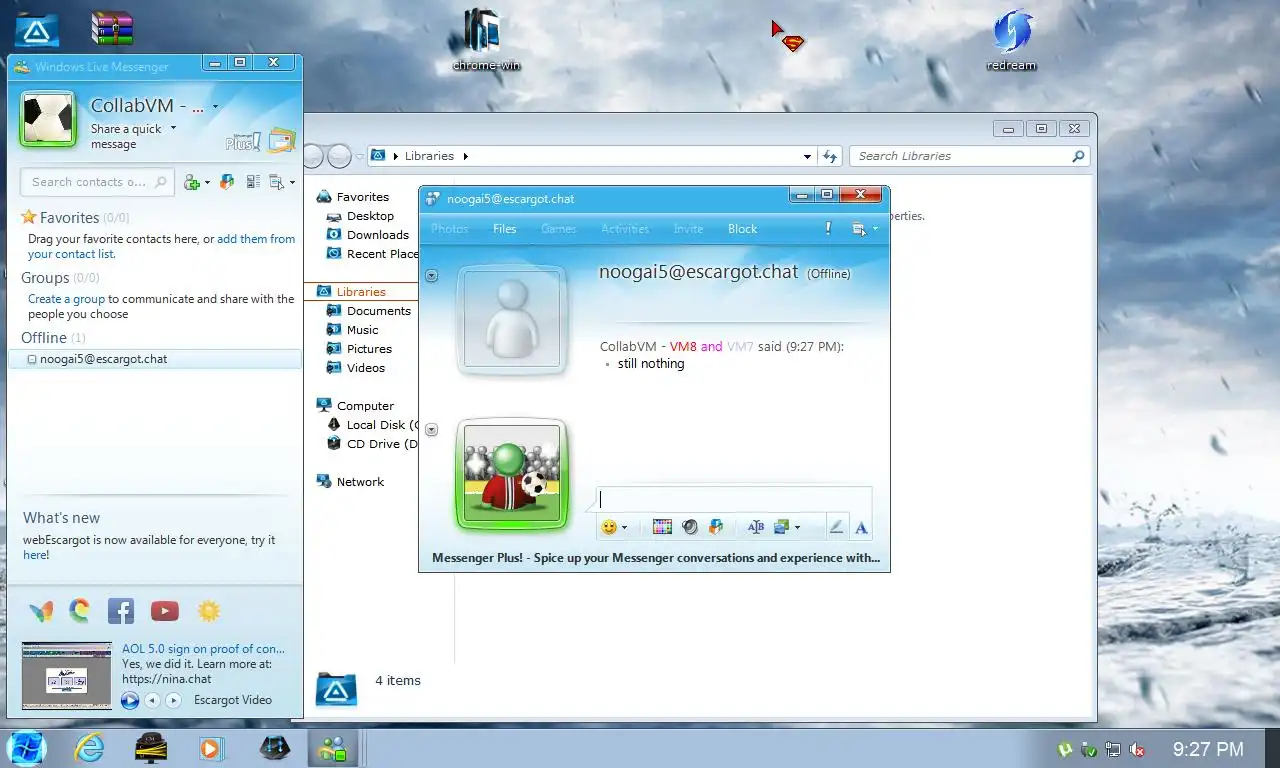Toggle the handwriting pen mode in chat
This screenshot has height=768, width=1280.
point(836,527)
